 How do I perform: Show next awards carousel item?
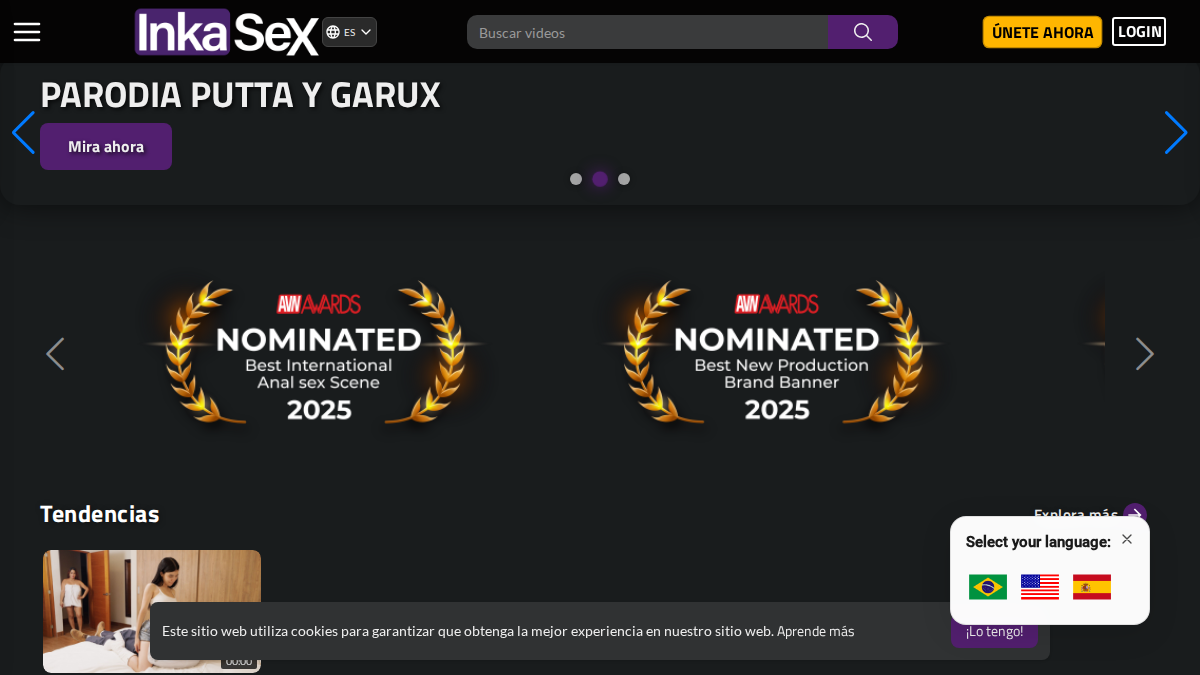1145,354
